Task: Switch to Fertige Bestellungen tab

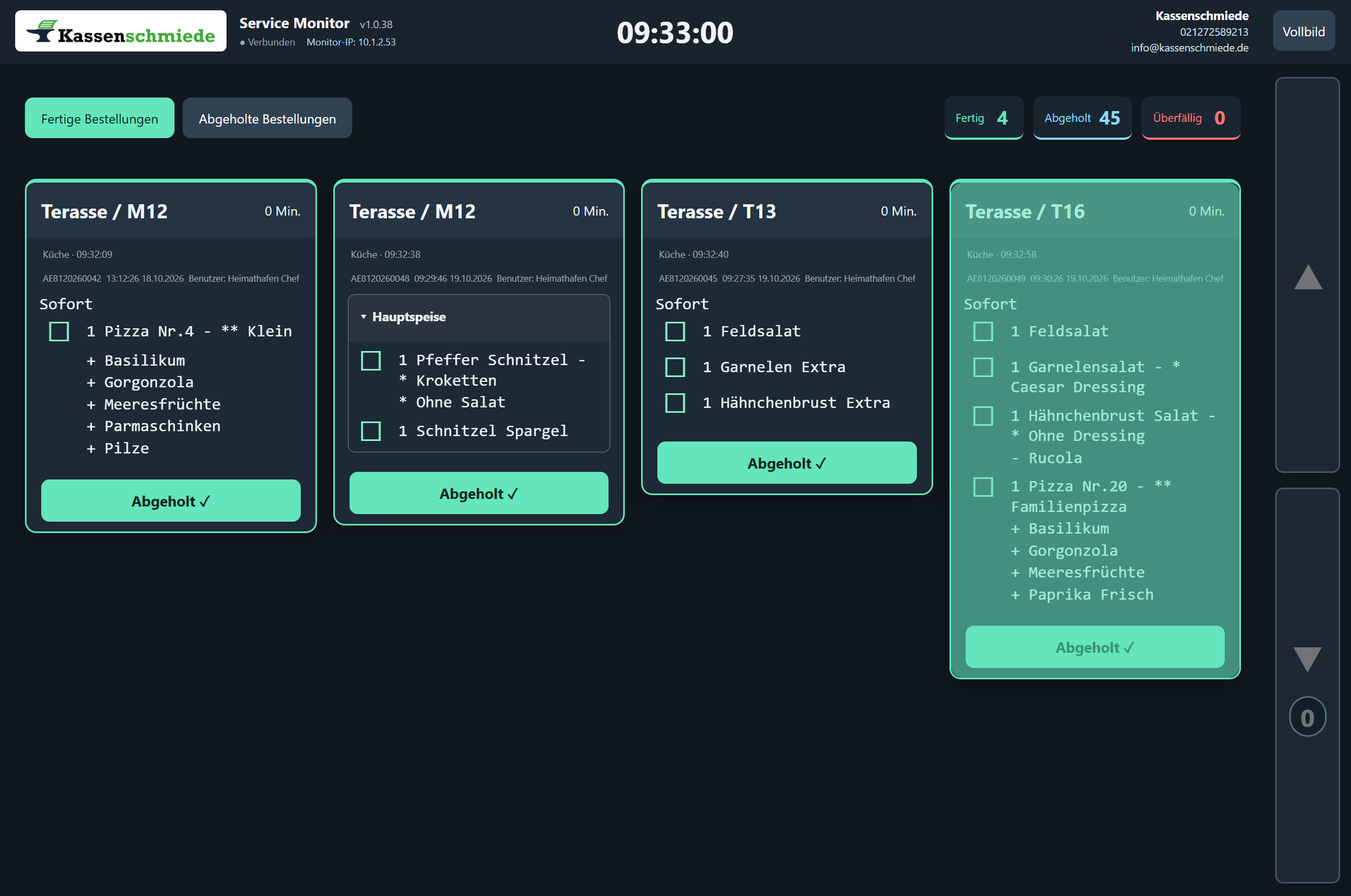Action: pyautogui.click(x=99, y=118)
